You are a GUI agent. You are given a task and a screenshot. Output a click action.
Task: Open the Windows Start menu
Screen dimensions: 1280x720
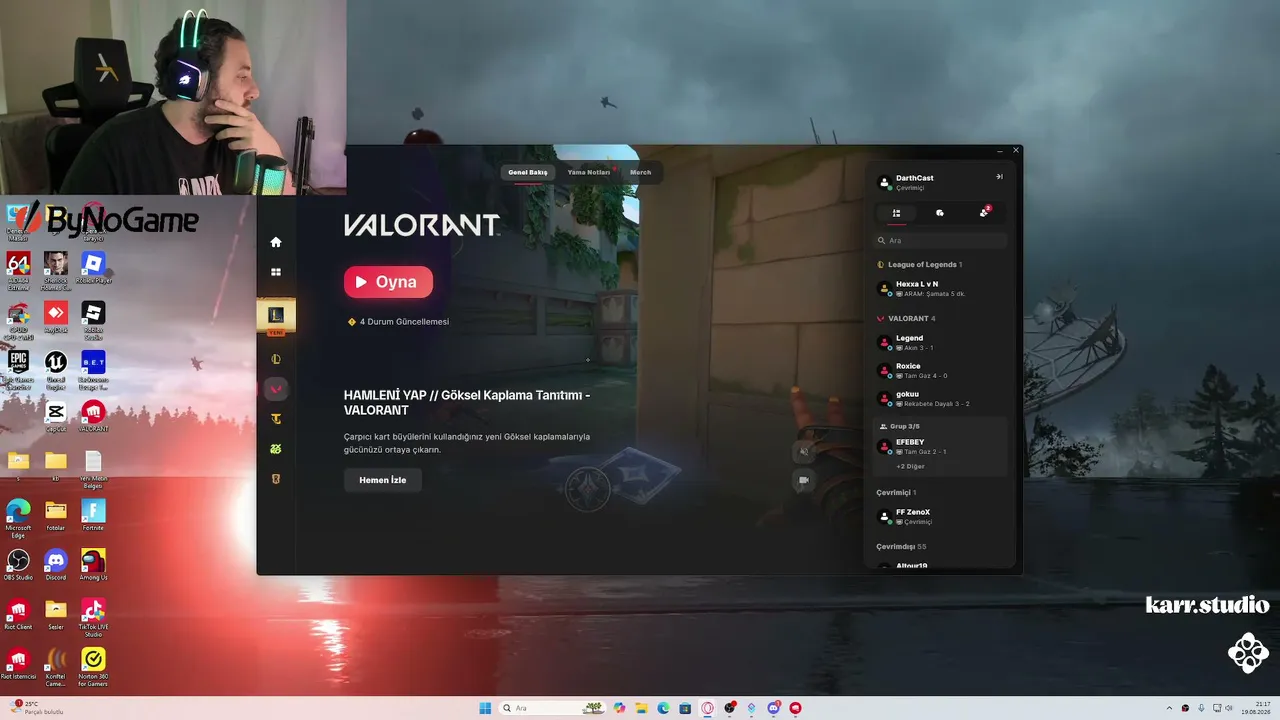tap(485, 708)
